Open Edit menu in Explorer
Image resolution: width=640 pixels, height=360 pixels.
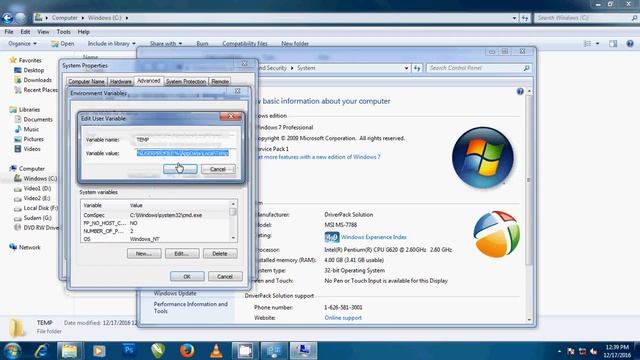click(25, 31)
